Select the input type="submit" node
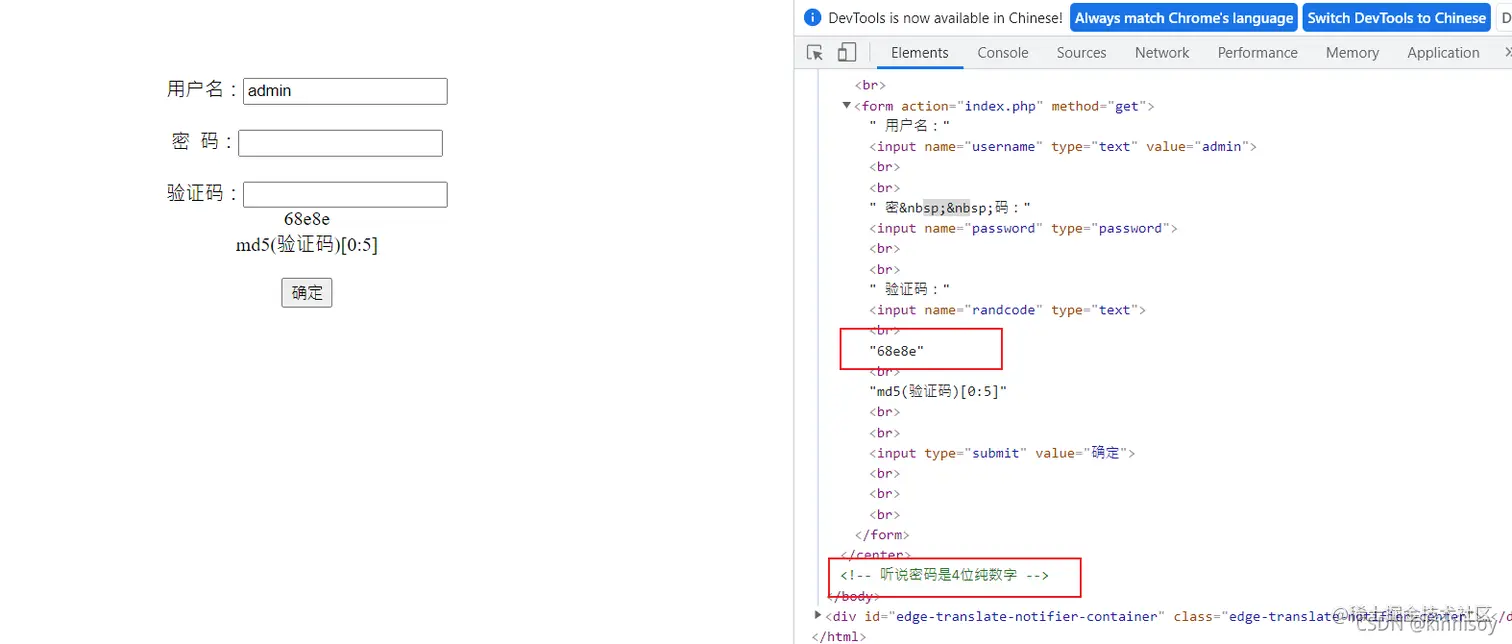Image resolution: width=1512 pixels, height=644 pixels. pyautogui.click(x=1002, y=453)
